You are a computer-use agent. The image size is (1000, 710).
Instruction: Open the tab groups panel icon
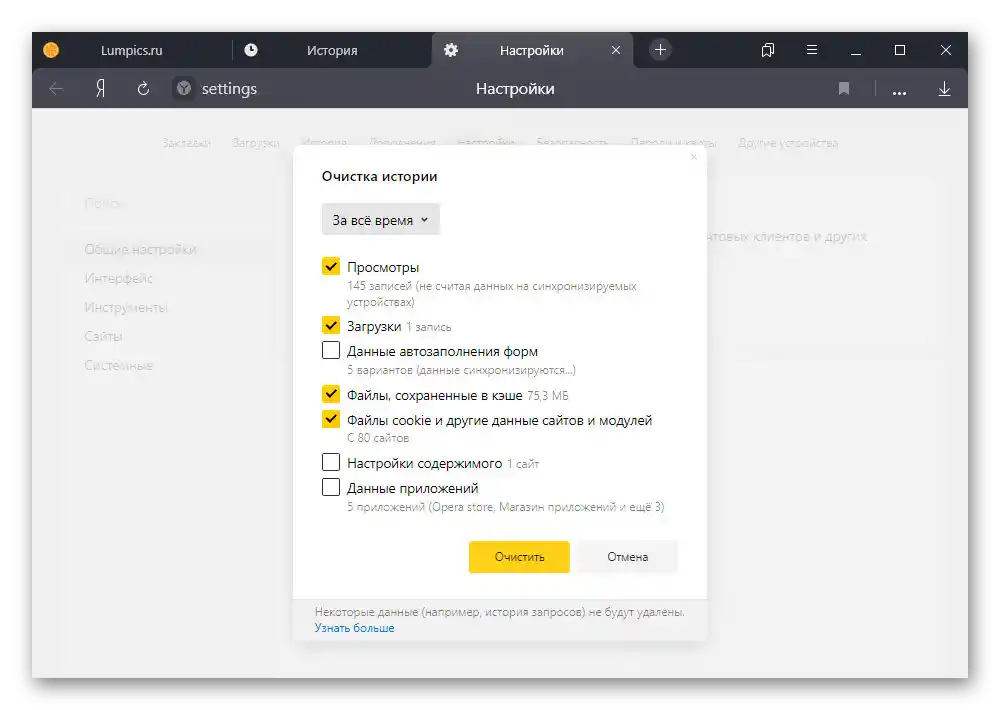[x=768, y=50]
